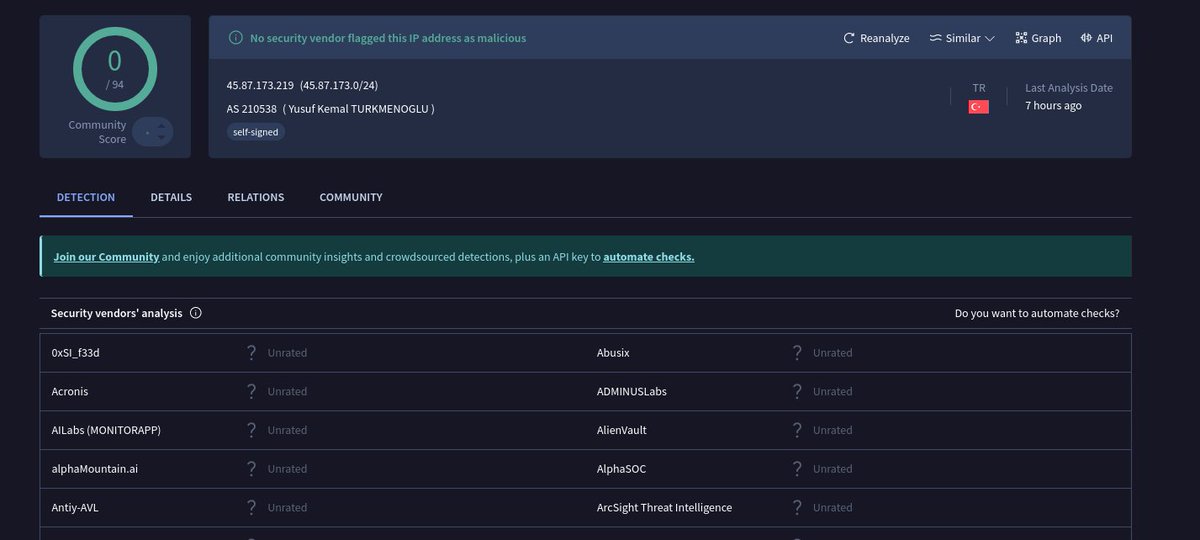Click info icon next to Security vendors' analysis
Viewport: 1200px width, 540px height.
196,313
